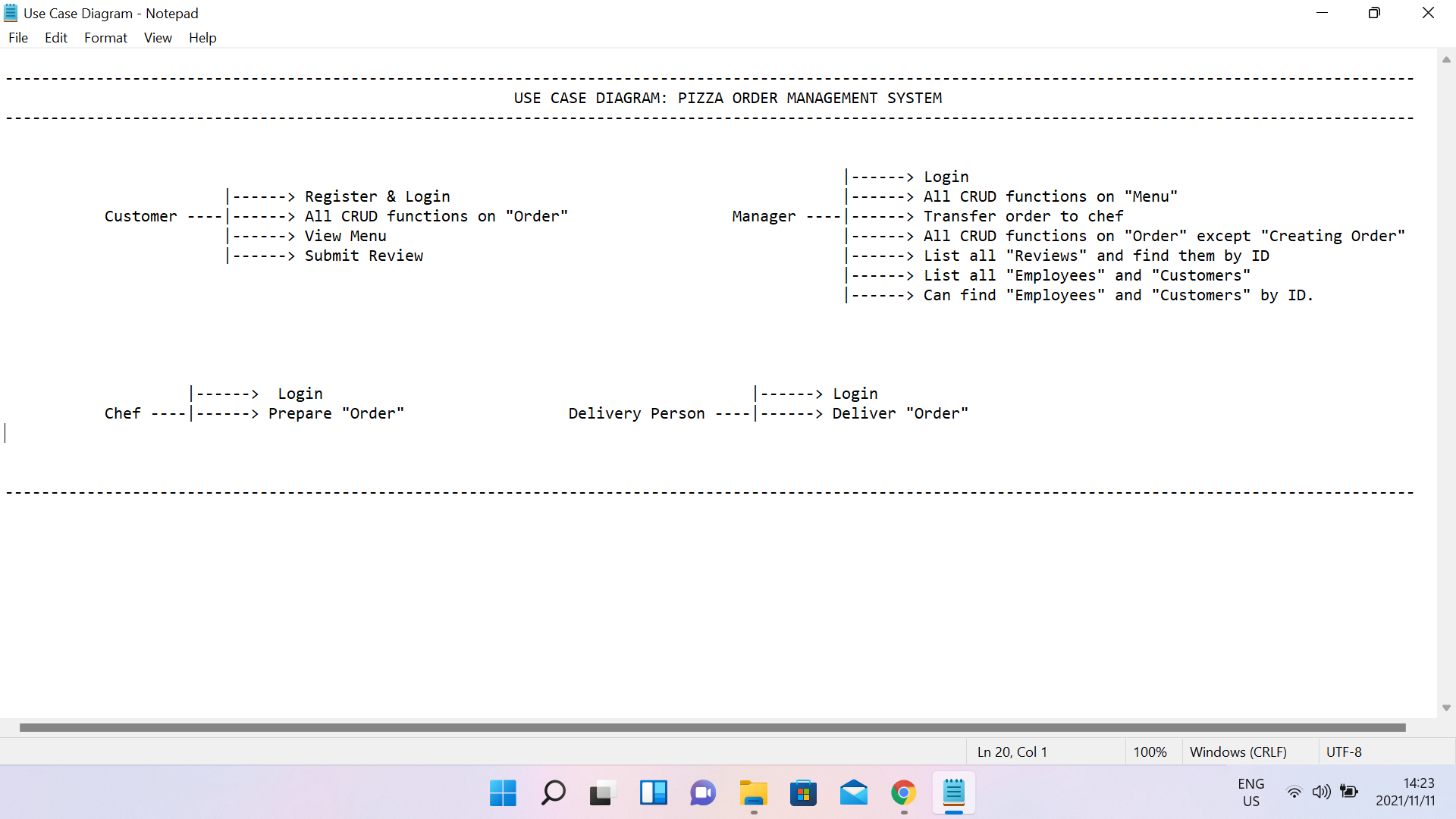Open the Edit menu
This screenshot has height=819, width=1456.
55,38
